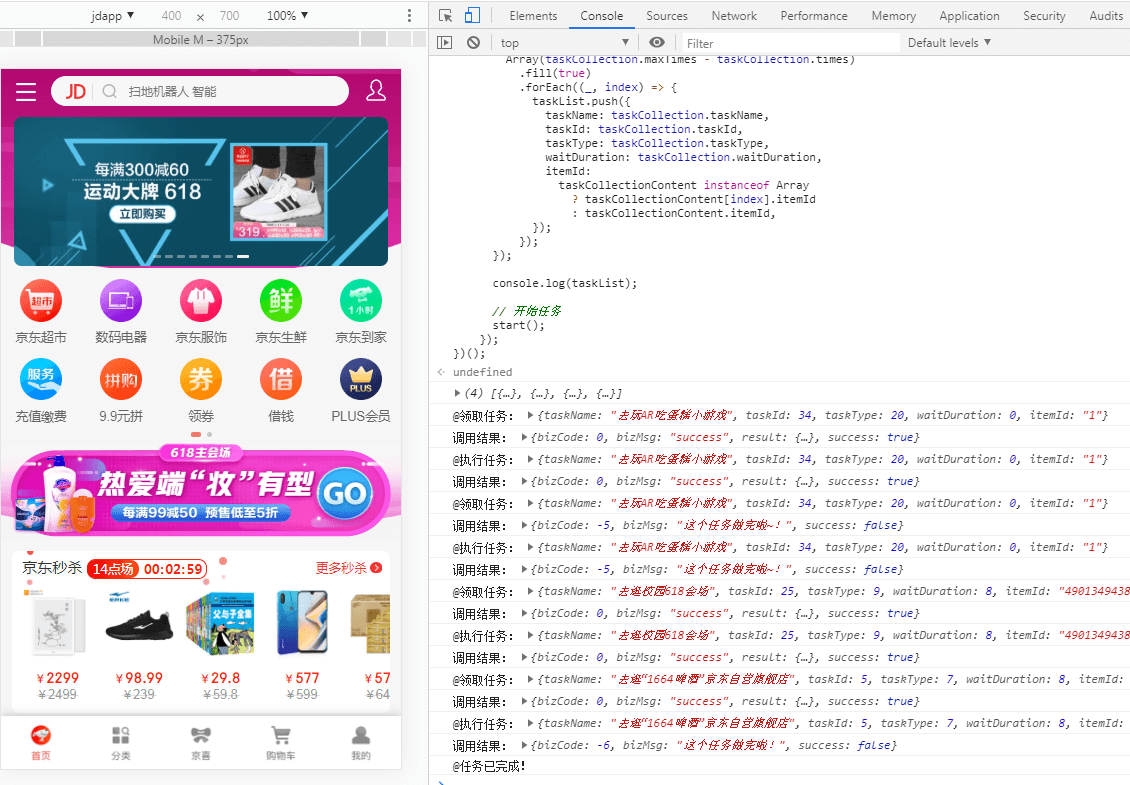Open the jdapp device dropdown
This screenshot has height=785, width=1130.
[112, 15]
